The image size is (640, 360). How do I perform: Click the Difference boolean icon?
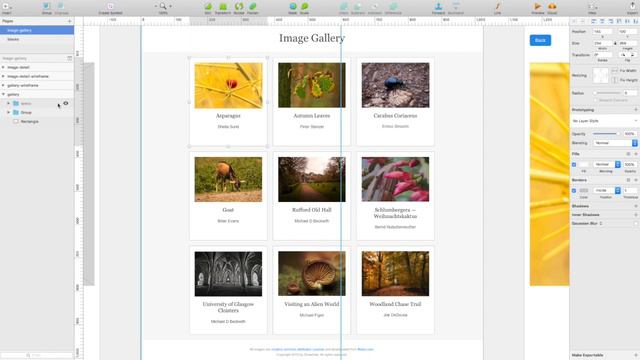(x=393, y=7)
